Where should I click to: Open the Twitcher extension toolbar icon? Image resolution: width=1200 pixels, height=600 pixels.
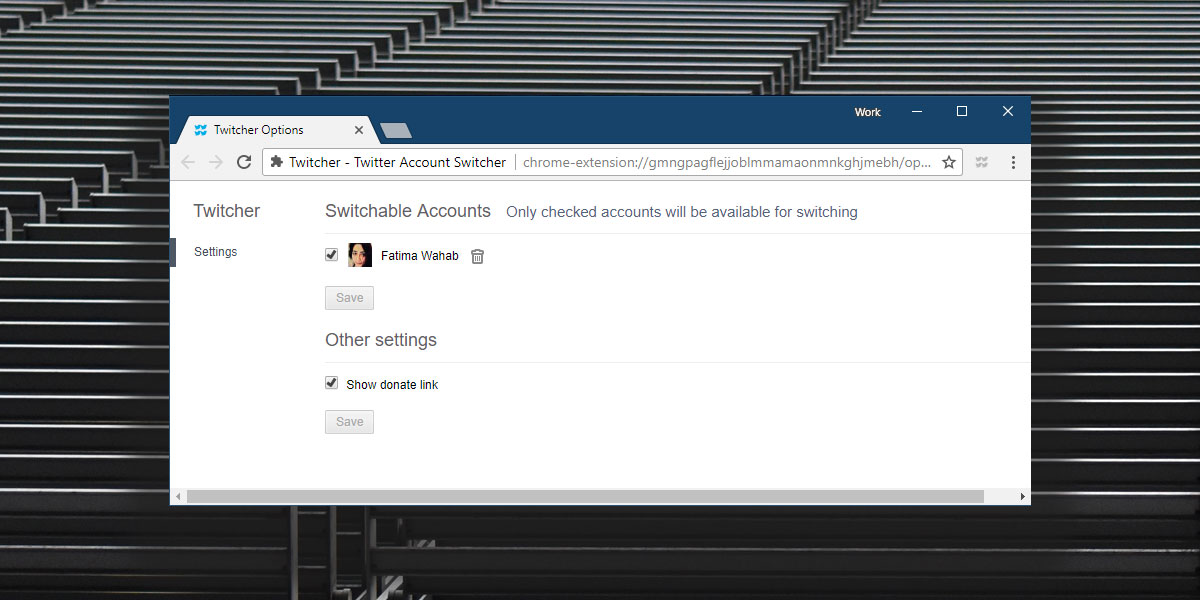coord(982,162)
